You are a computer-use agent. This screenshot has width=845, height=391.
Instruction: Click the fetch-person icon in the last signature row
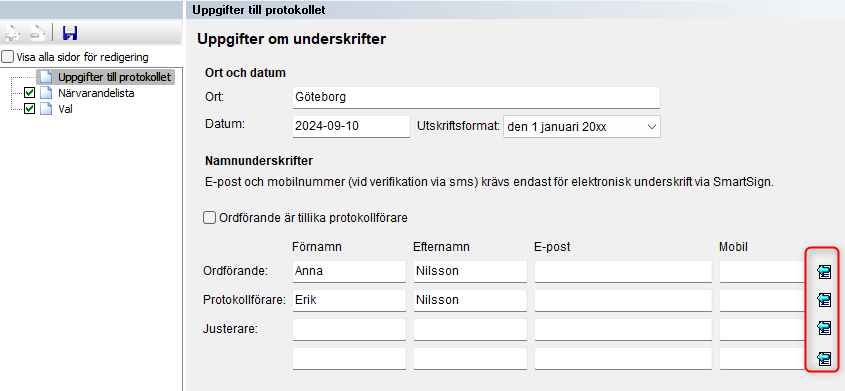[824, 358]
